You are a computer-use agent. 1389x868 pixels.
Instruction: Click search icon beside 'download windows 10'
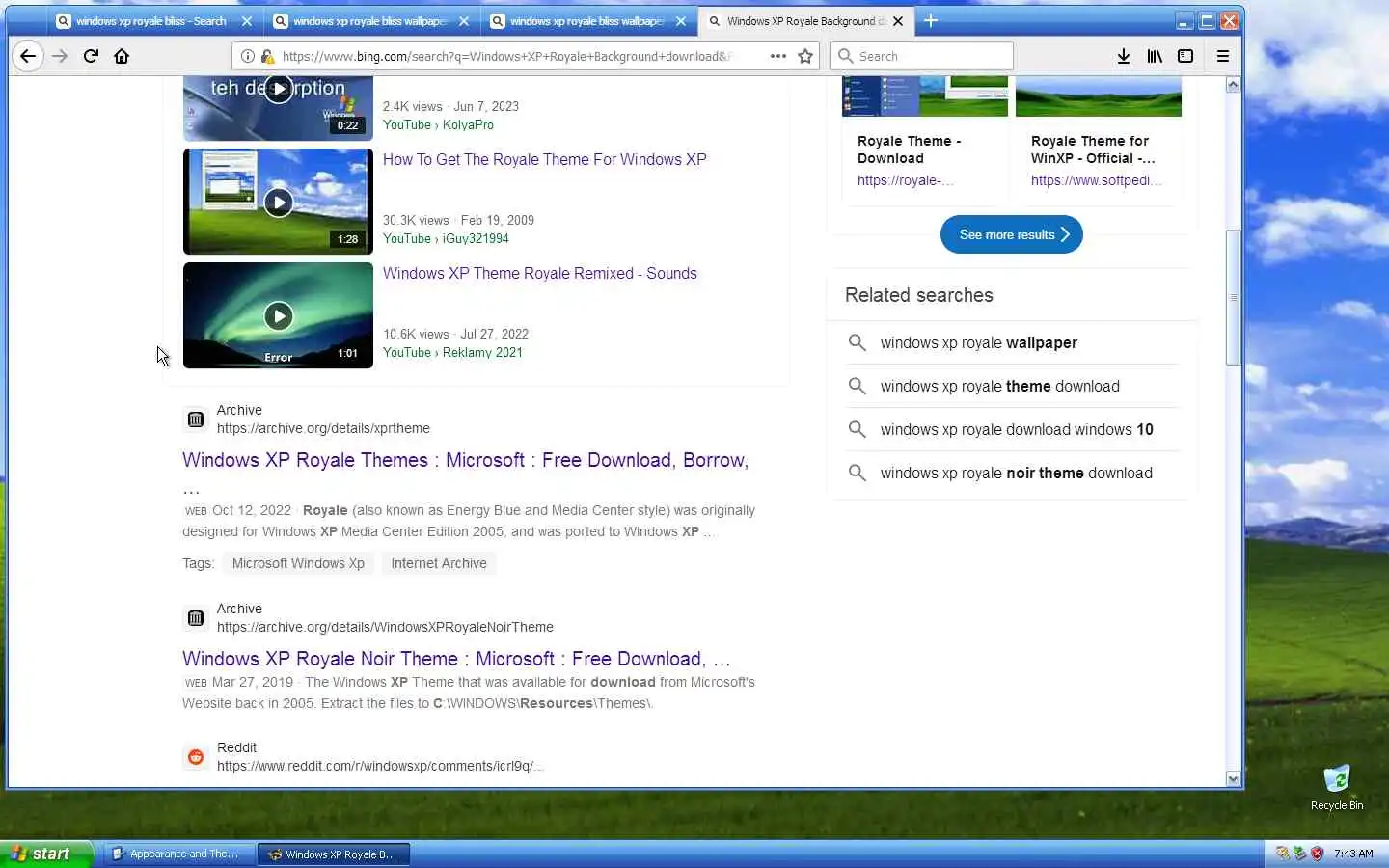click(857, 429)
